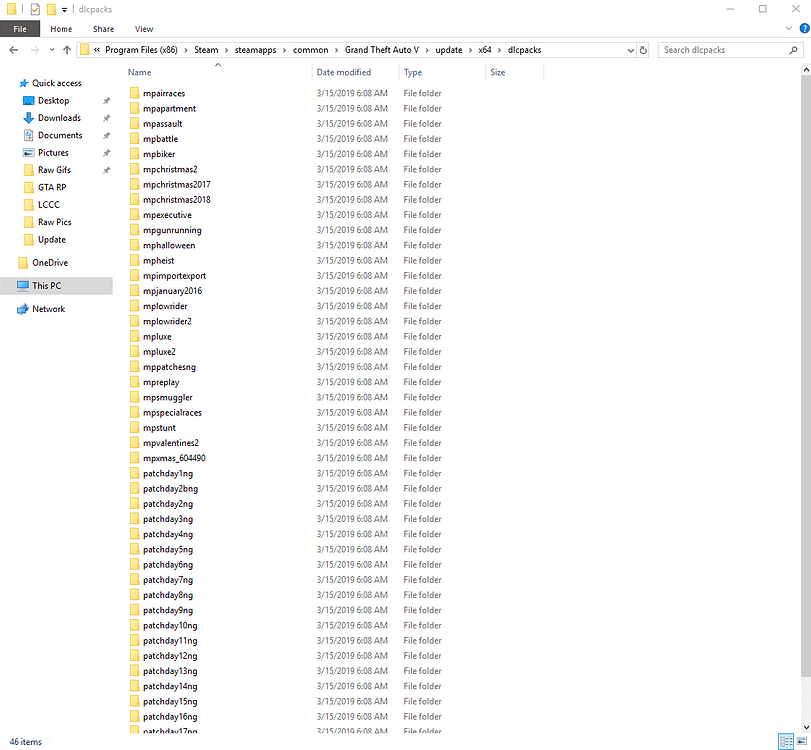The height and width of the screenshot is (750, 811).
Task: Open the File ribbon tab
Action: pos(20,29)
